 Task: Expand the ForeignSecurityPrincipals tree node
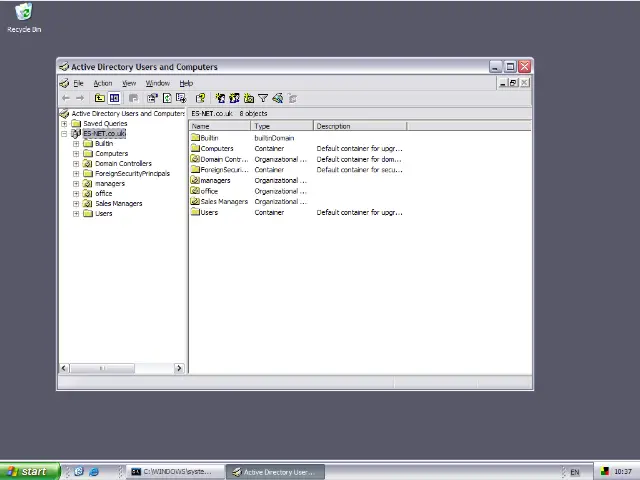[76, 173]
